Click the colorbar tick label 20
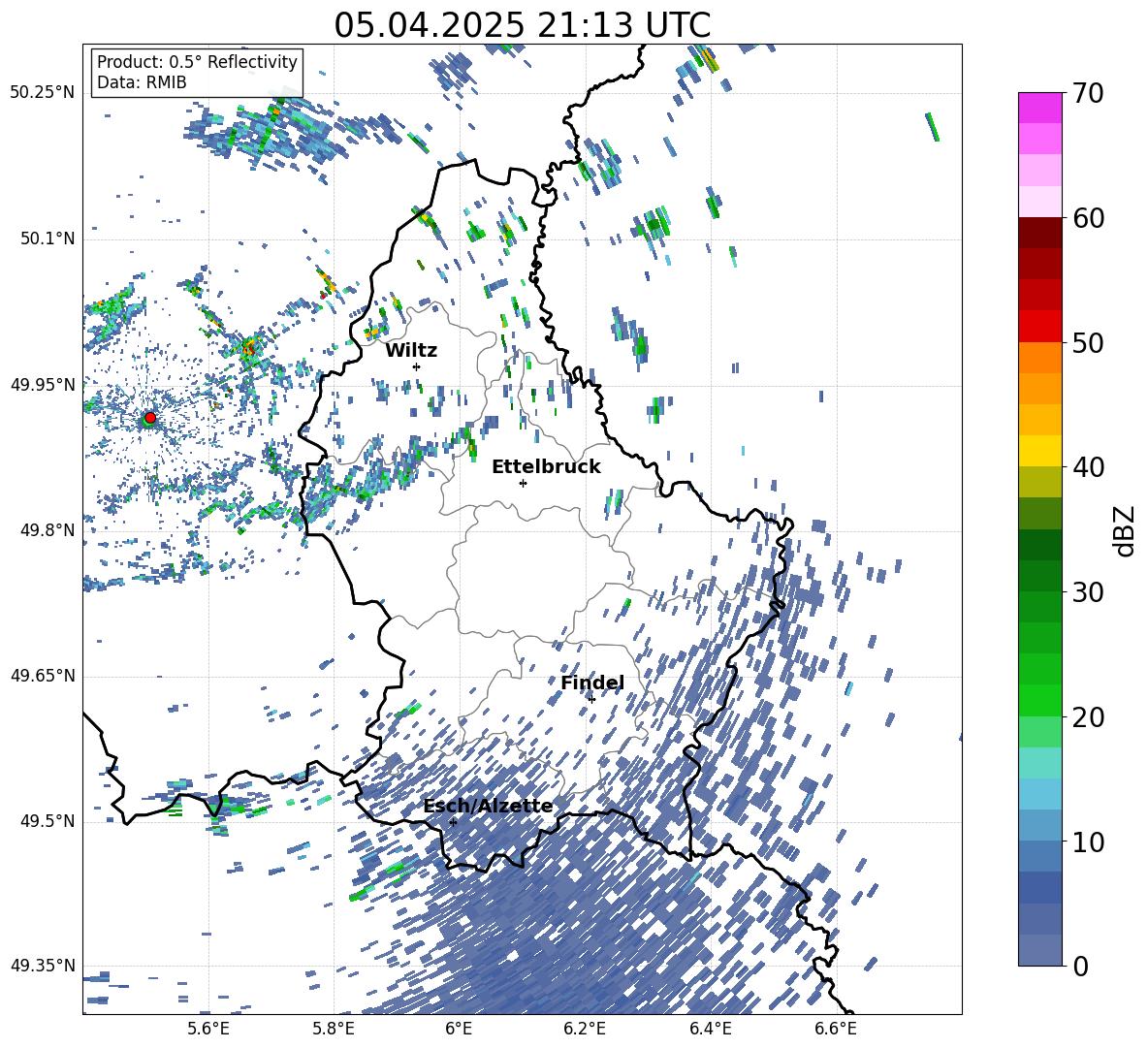The width and height of the screenshot is (1148, 1048). 1087,717
